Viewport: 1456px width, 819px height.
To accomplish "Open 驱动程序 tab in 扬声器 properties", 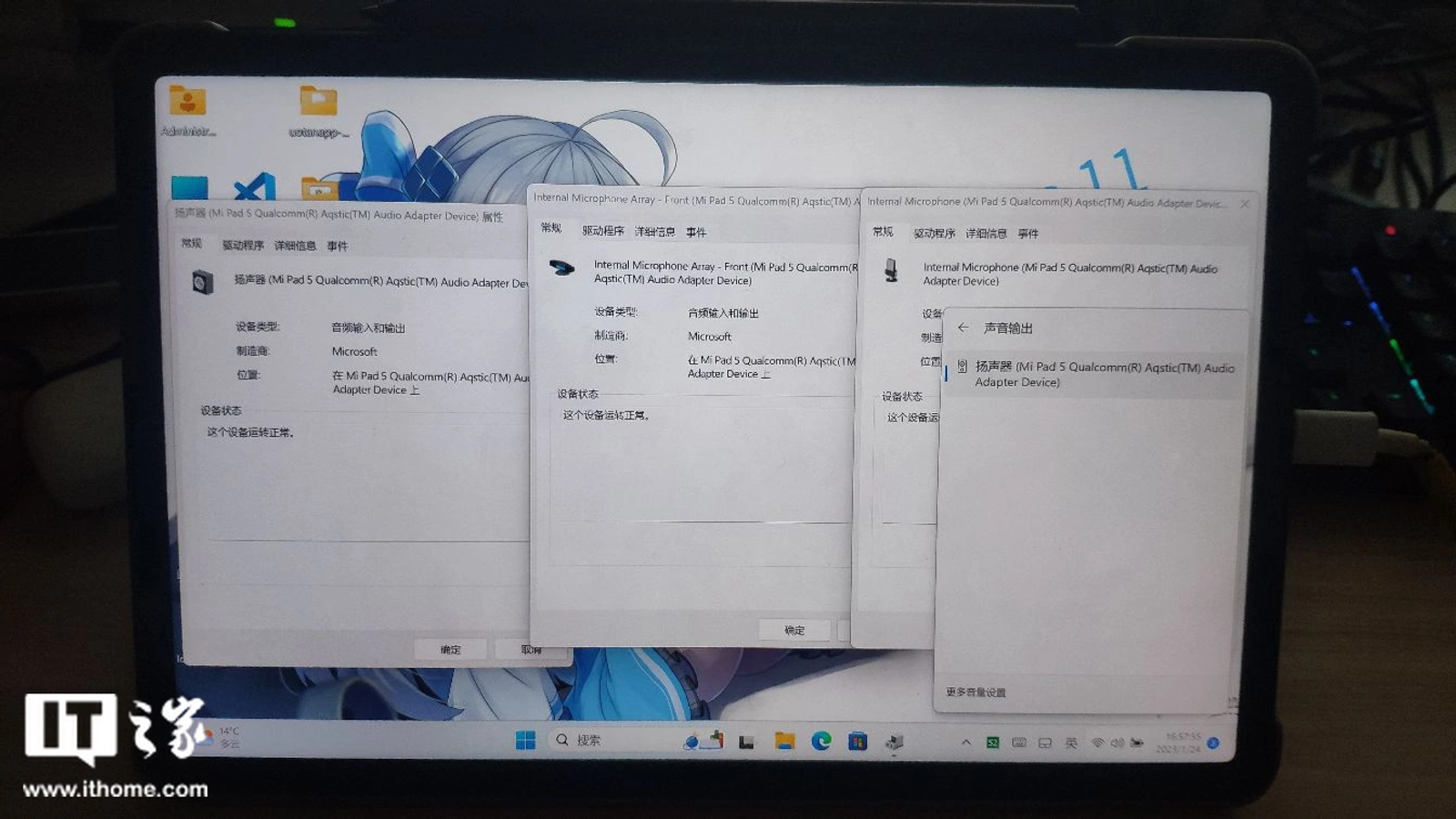I will (243, 245).
